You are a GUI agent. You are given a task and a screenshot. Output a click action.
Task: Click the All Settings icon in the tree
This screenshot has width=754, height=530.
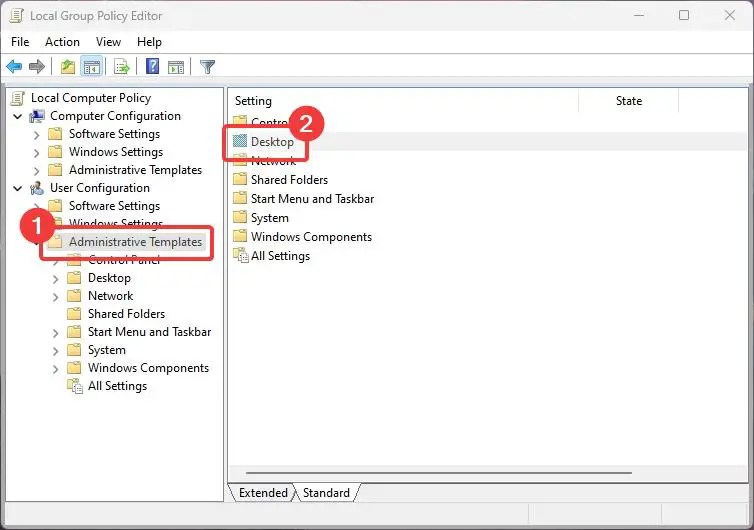(75, 386)
